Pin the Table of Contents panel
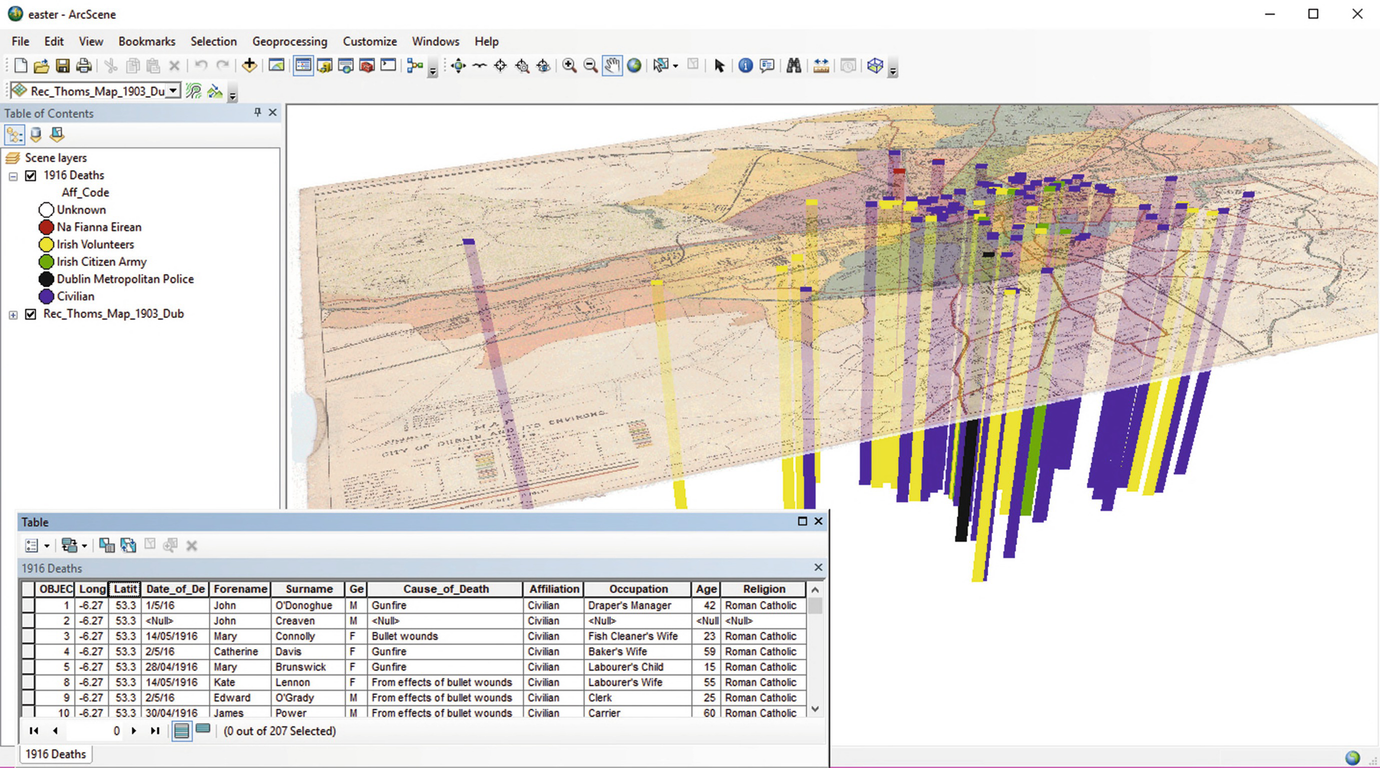The width and height of the screenshot is (1380, 768). coord(258,113)
